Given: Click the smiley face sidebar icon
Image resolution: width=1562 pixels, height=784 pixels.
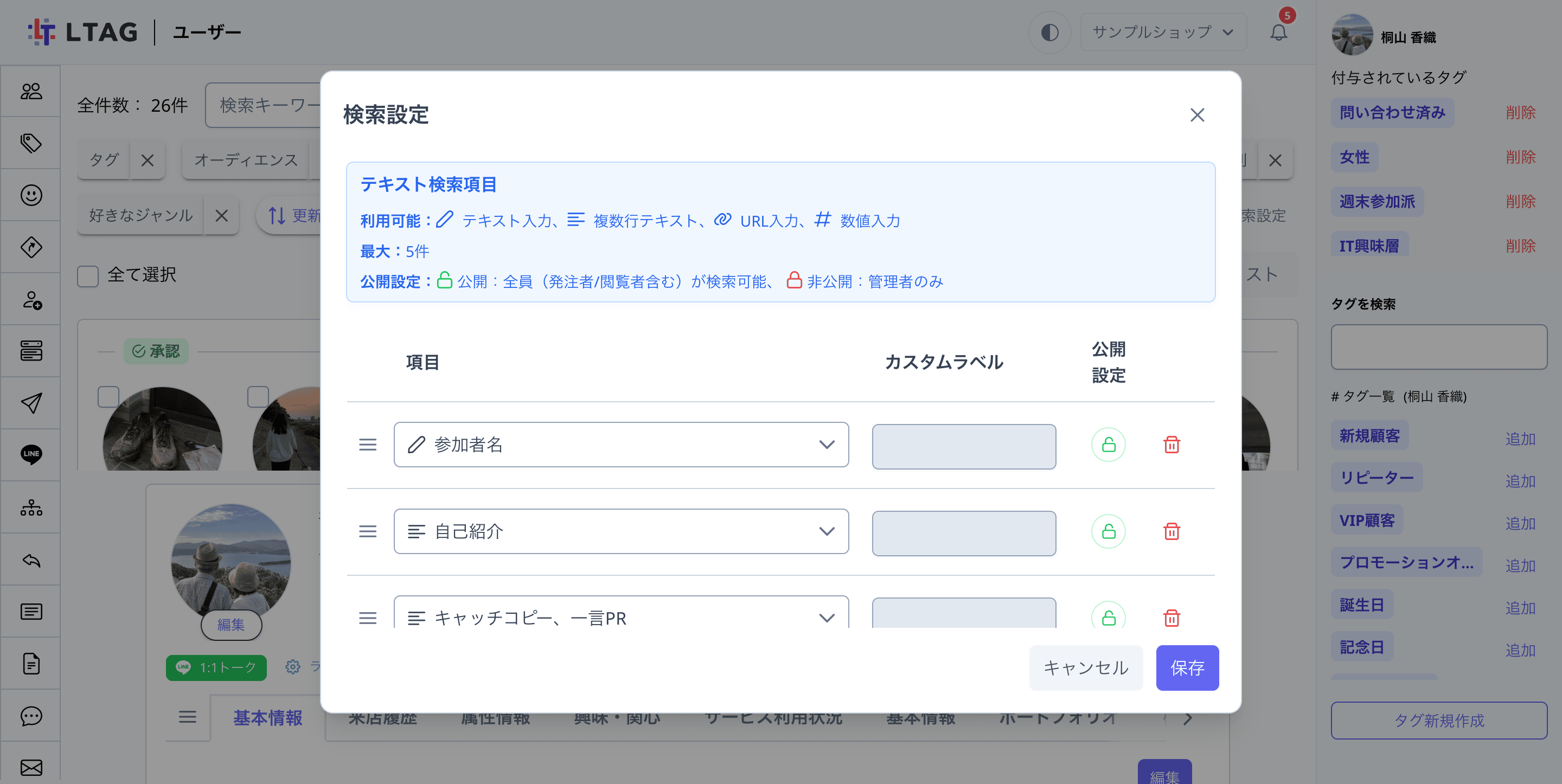Looking at the screenshot, I should pyautogui.click(x=31, y=195).
